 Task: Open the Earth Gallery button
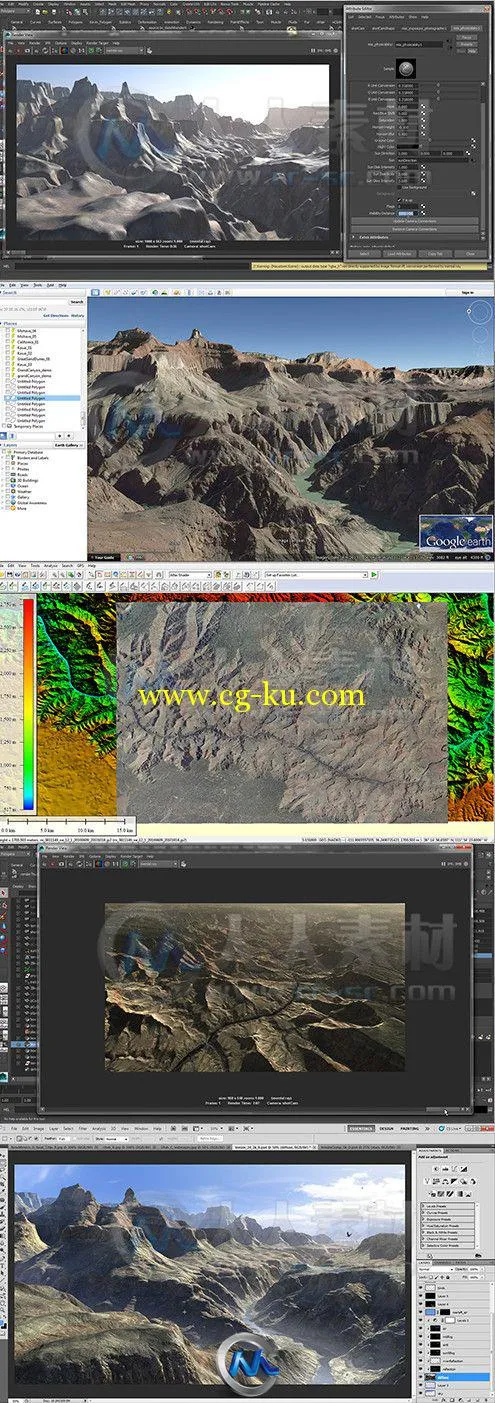pyautogui.click(x=67, y=444)
